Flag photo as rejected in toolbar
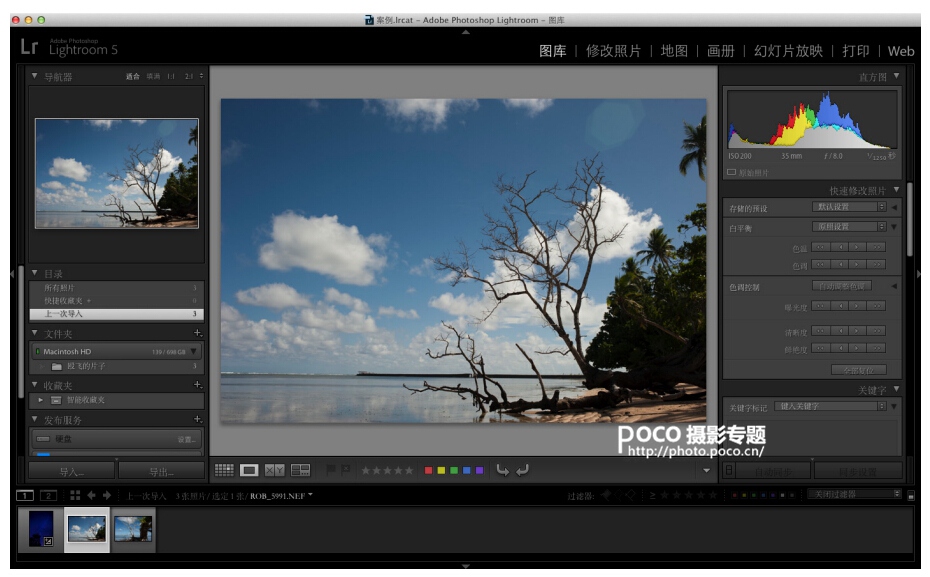 (x=345, y=470)
